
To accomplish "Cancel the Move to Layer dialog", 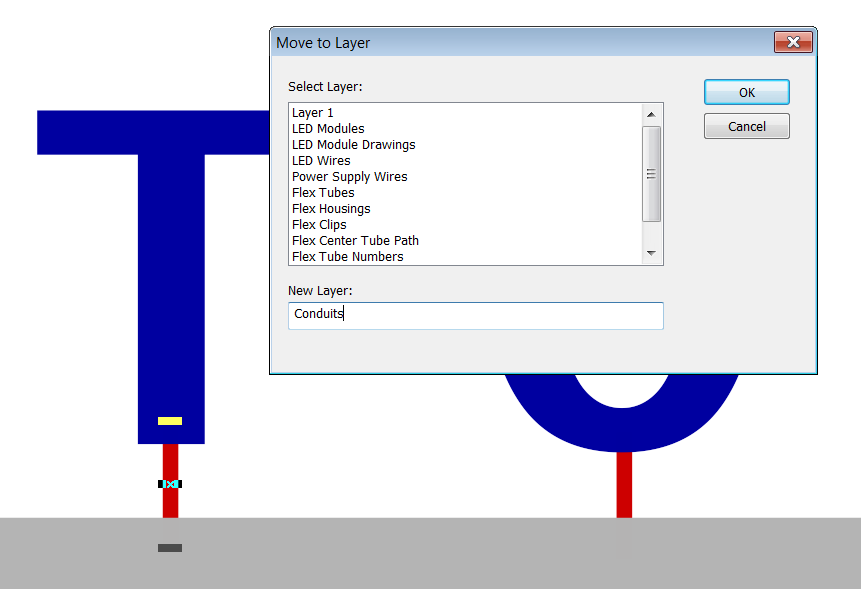I will click(x=746, y=127).
